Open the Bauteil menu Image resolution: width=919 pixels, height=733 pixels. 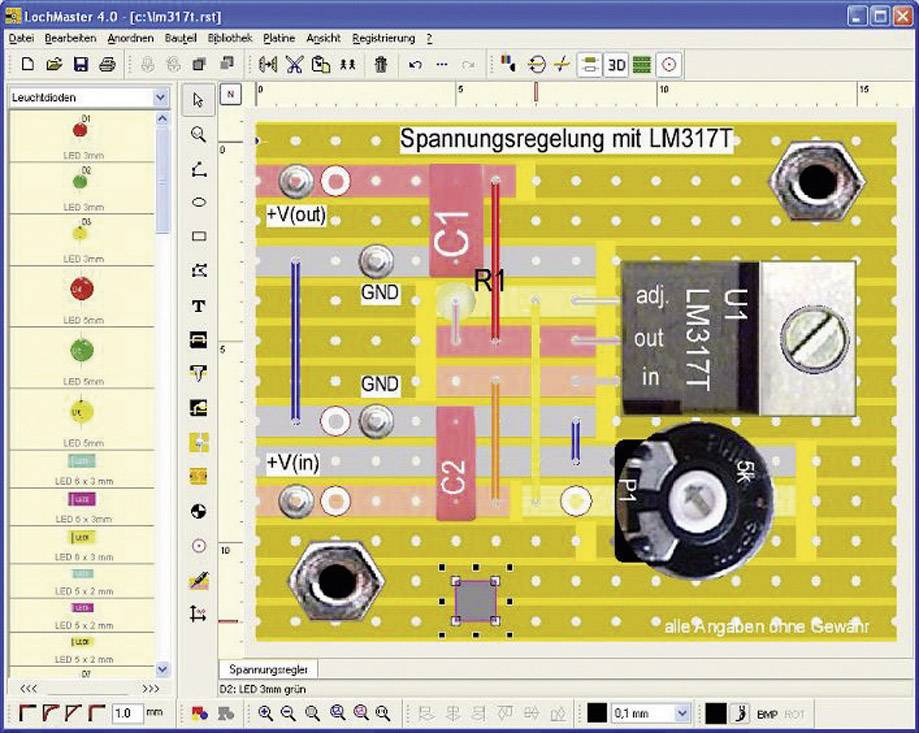[x=180, y=38]
